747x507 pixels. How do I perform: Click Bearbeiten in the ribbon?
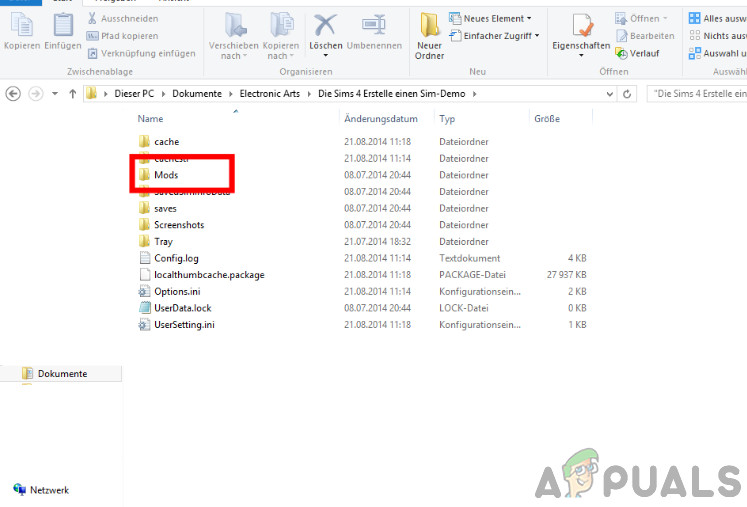[x=645, y=36]
